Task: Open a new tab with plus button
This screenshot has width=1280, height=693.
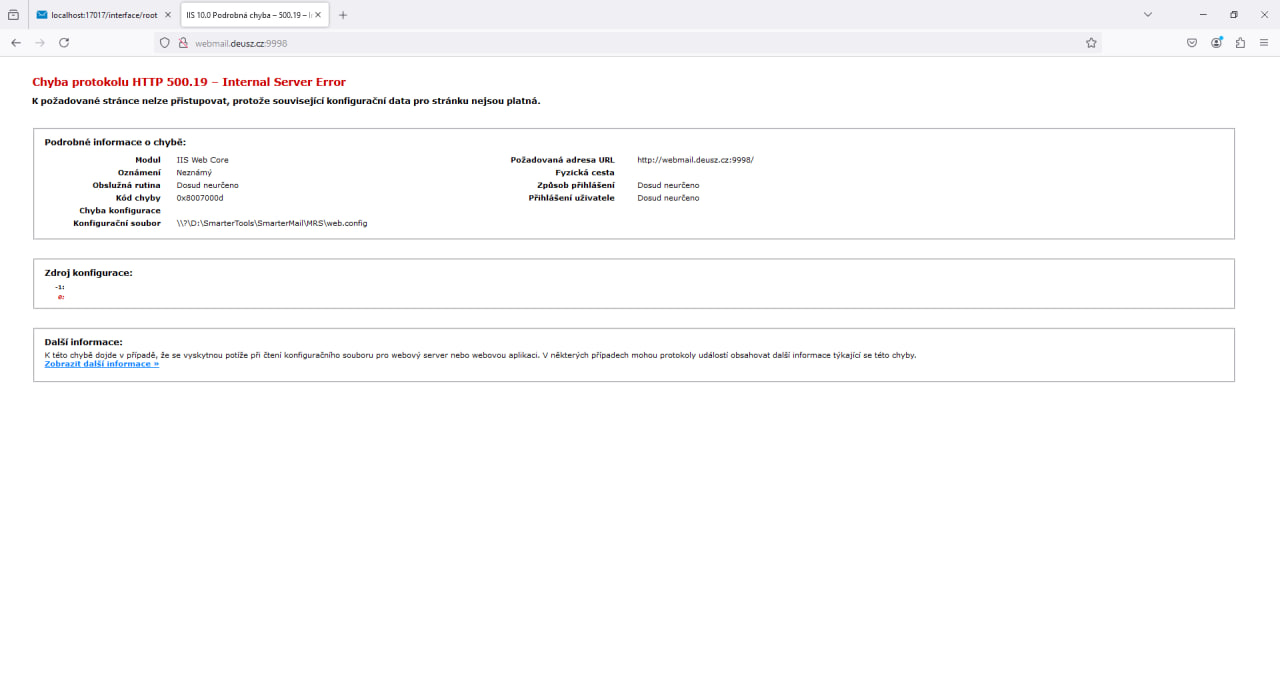Action: tap(343, 15)
